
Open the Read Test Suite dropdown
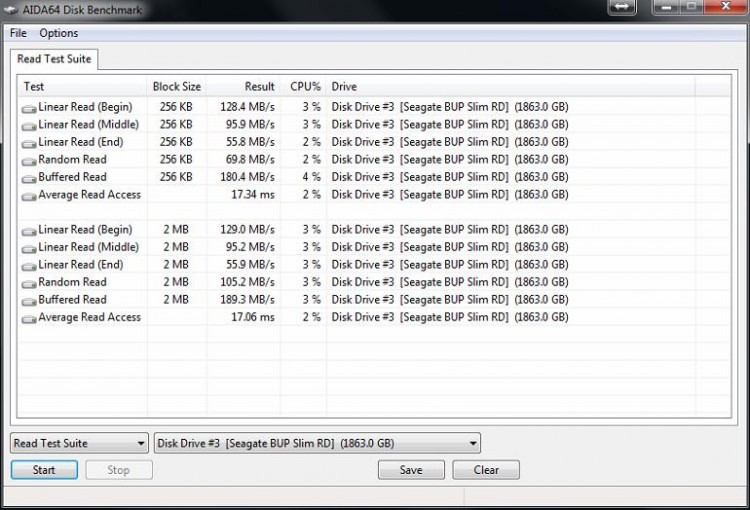pos(78,443)
